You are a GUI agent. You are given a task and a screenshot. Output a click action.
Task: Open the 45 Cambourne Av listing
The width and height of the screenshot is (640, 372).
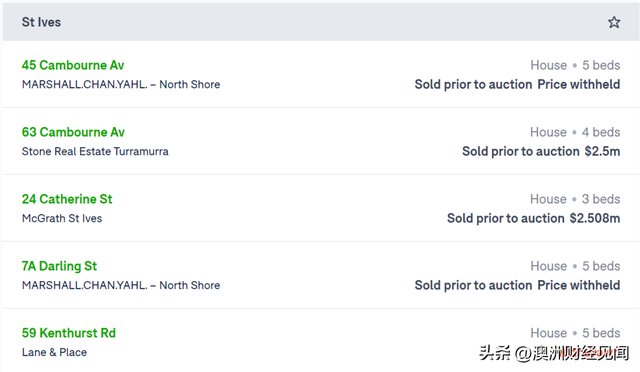(73, 65)
